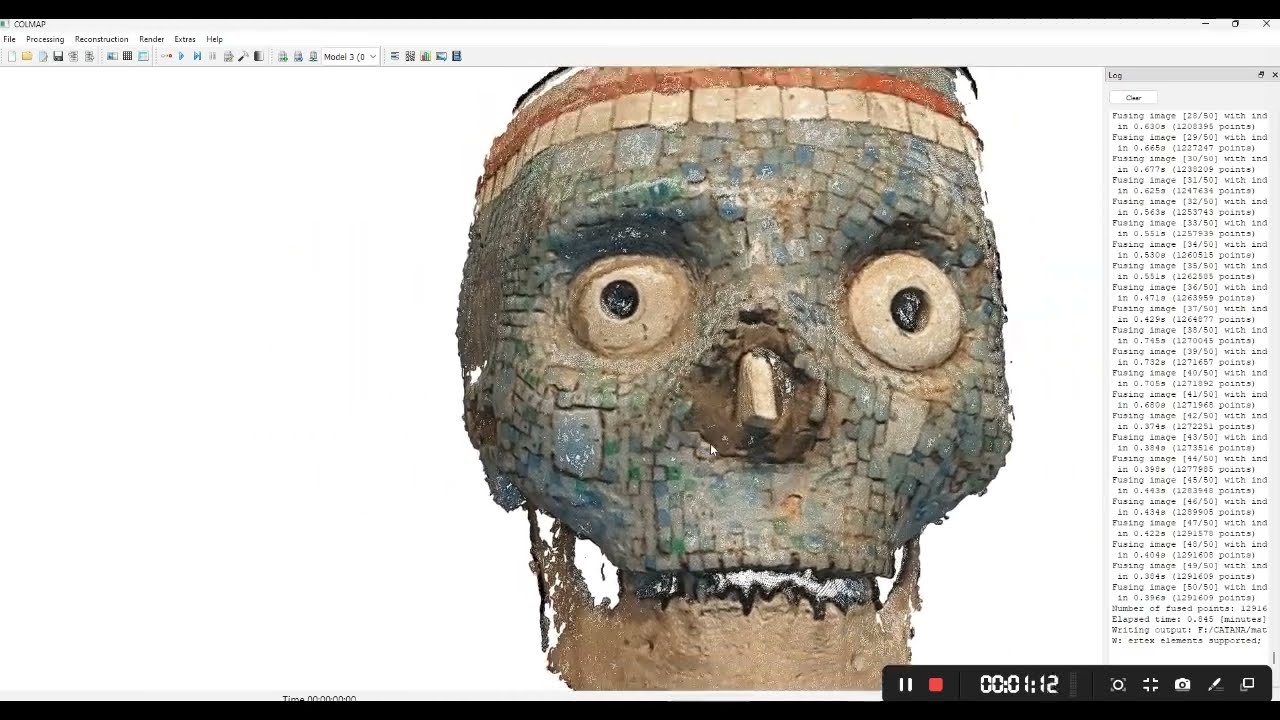This screenshot has height=720, width=1280.
Task: Open Reconstruction options icon
Action: pyautogui.click(x=228, y=57)
